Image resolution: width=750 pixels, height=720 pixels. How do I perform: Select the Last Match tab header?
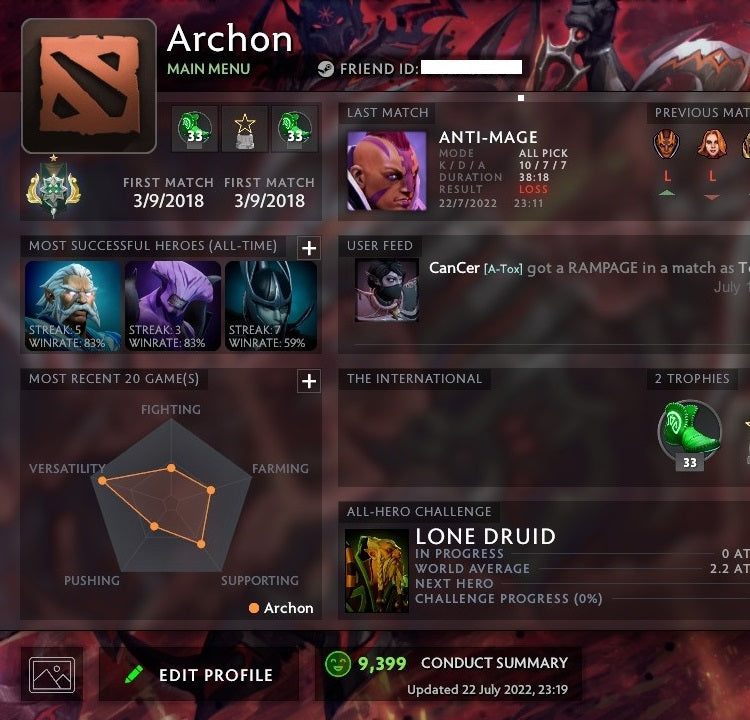pos(387,112)
